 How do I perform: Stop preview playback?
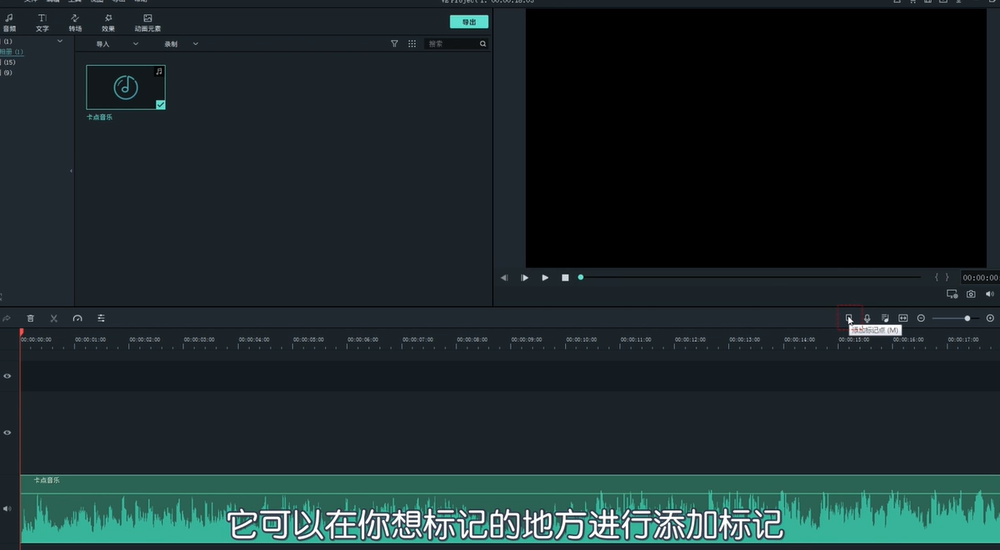[x=565, y=278]
